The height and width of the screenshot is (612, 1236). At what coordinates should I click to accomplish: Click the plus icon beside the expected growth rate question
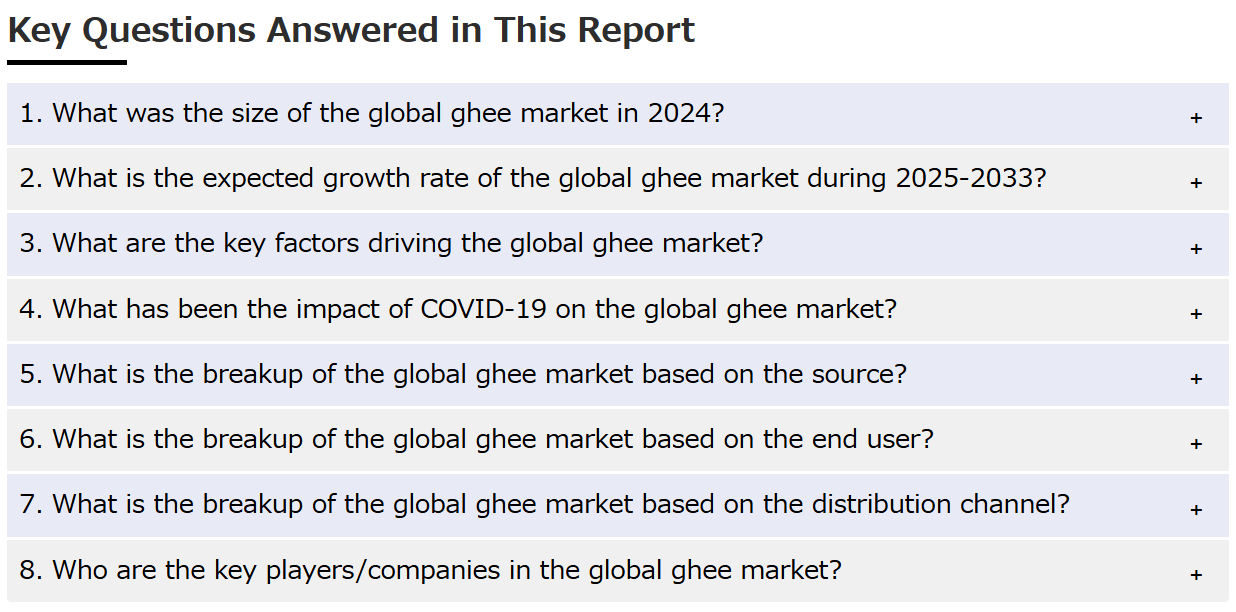pos(1196,183)
